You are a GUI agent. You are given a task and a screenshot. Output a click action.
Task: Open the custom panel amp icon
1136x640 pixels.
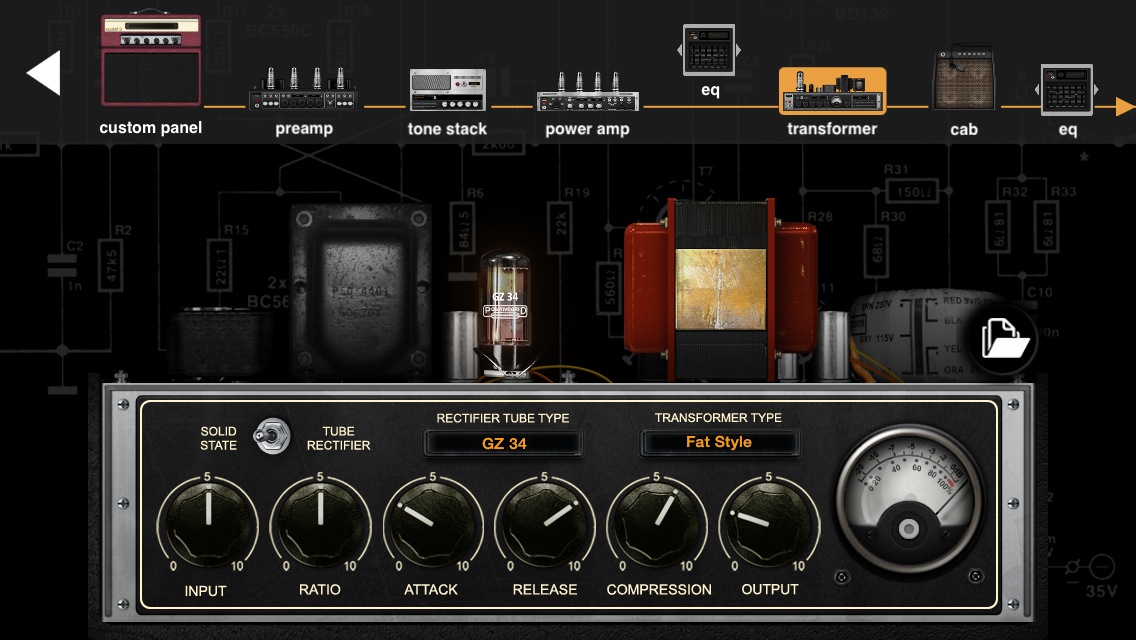[x=150, y=62]
